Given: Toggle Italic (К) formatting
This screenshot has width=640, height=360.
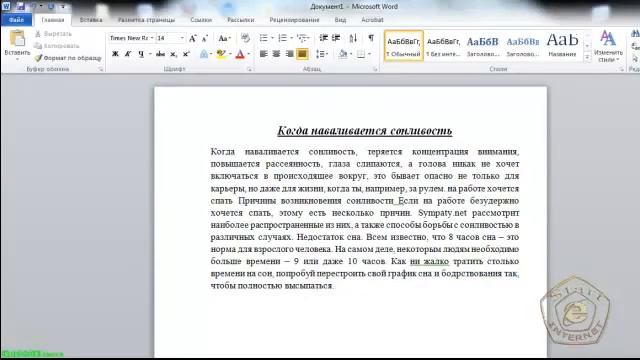Looking at the screenshot, I should point(128,54).
